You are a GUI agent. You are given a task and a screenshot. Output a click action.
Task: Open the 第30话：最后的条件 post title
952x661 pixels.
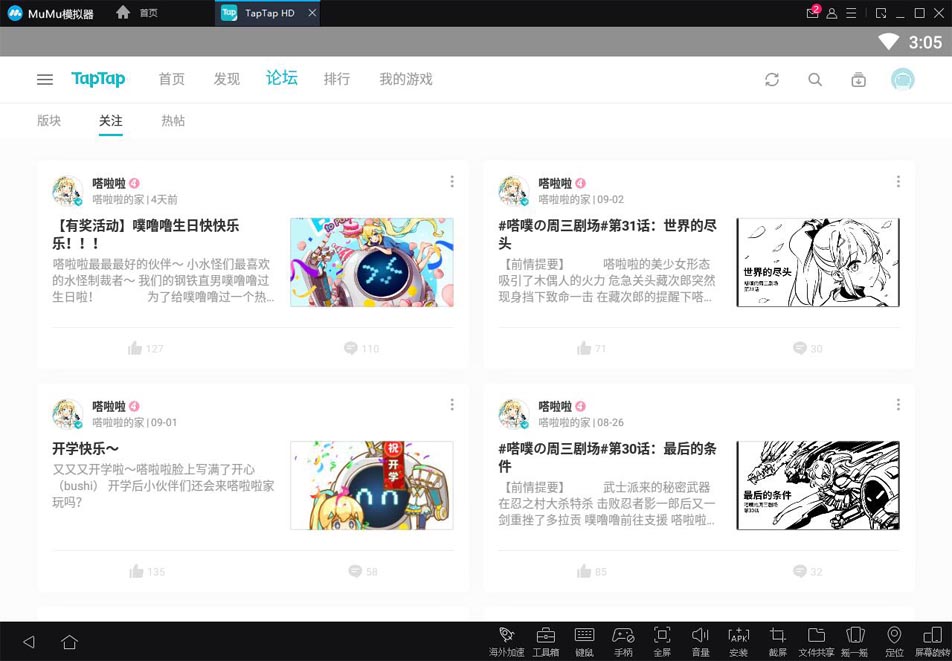click(607, 457)
